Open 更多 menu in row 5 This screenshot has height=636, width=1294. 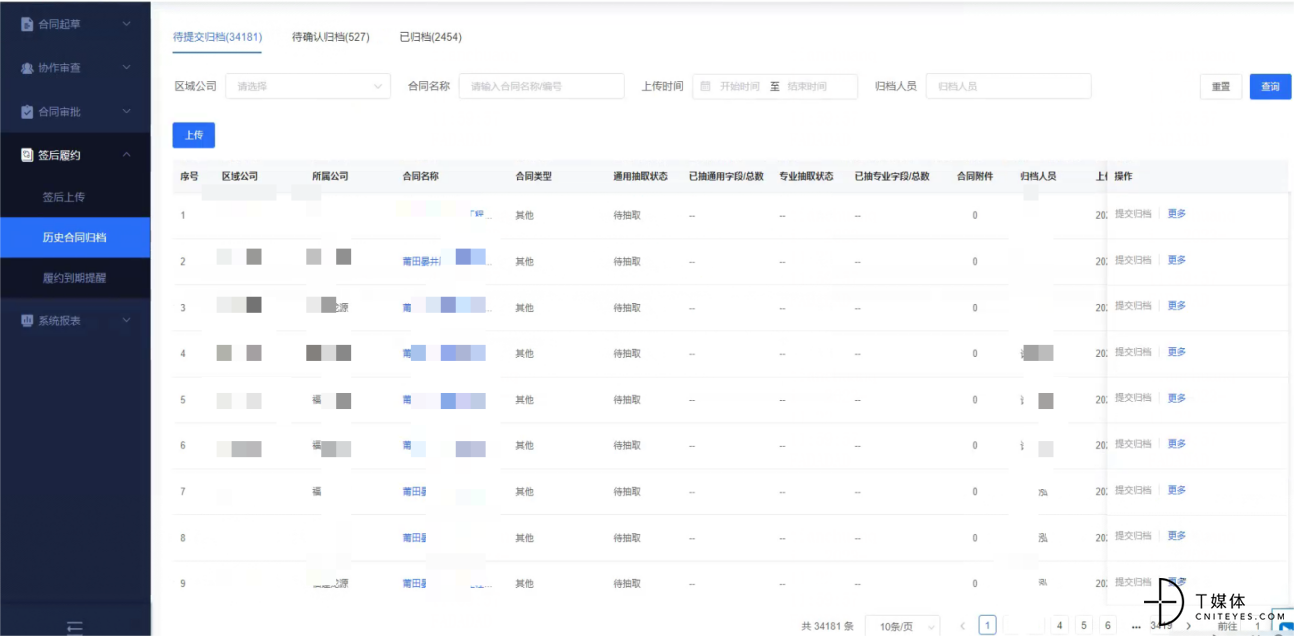pos(1177,398)
